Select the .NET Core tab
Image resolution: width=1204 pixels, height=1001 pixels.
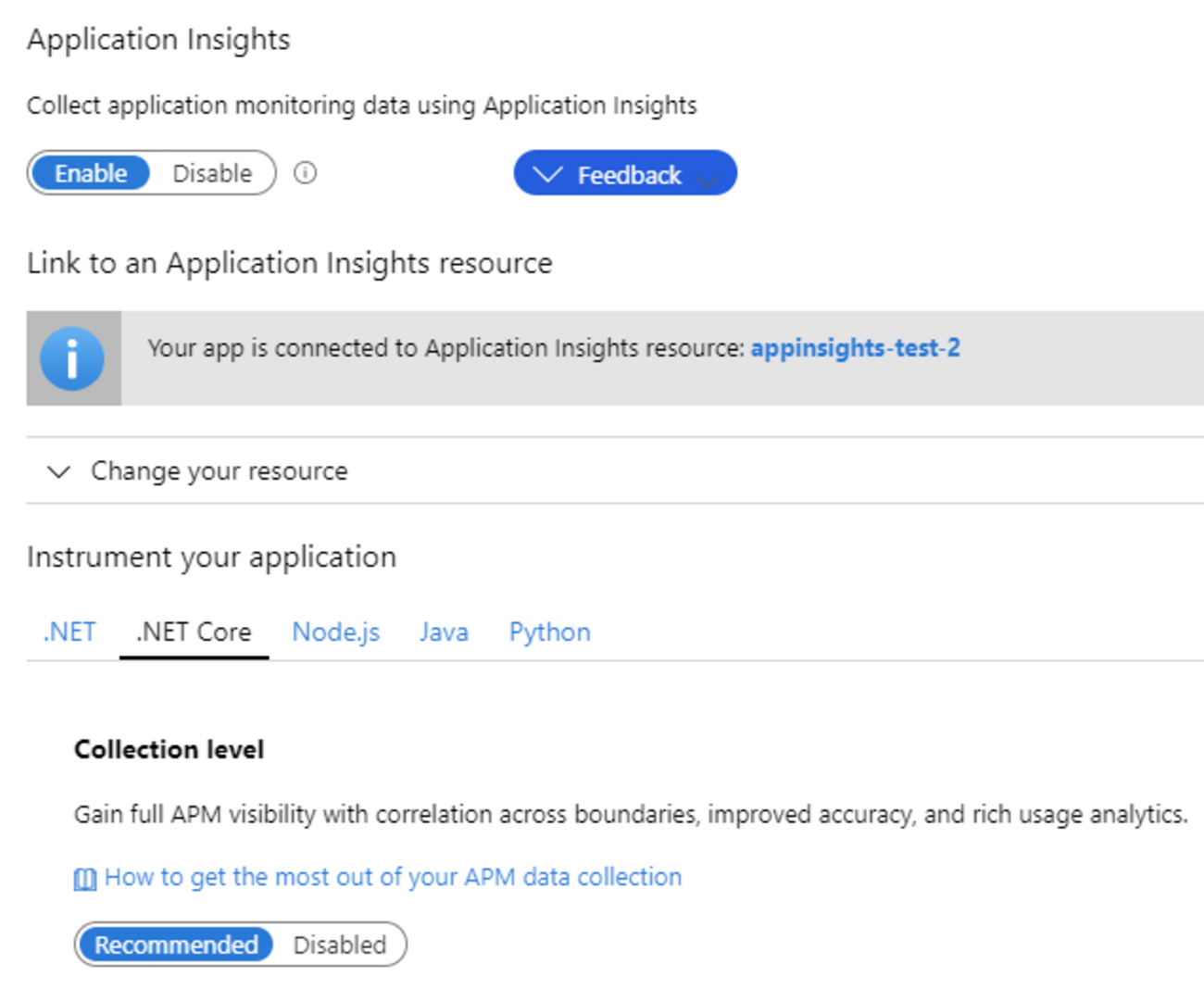[x=194, y=632]
